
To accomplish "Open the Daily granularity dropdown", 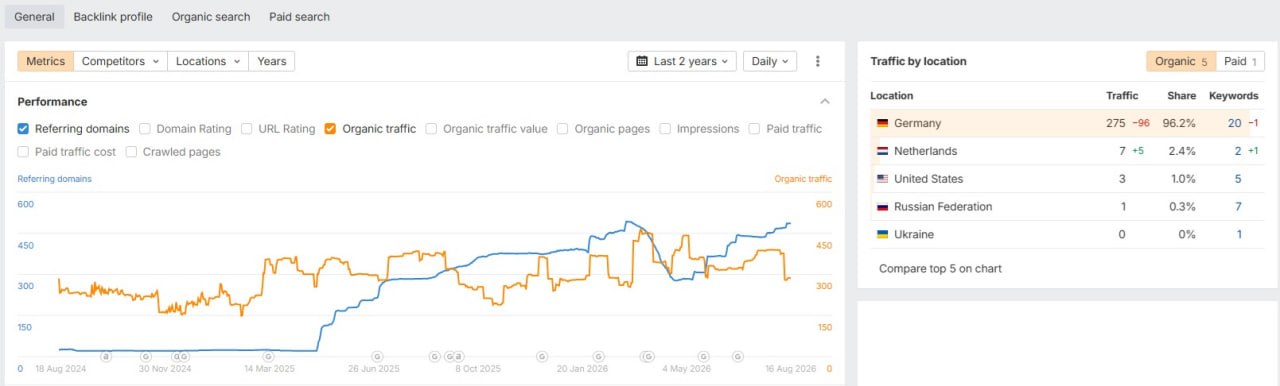I will click(x=770, y=61).
